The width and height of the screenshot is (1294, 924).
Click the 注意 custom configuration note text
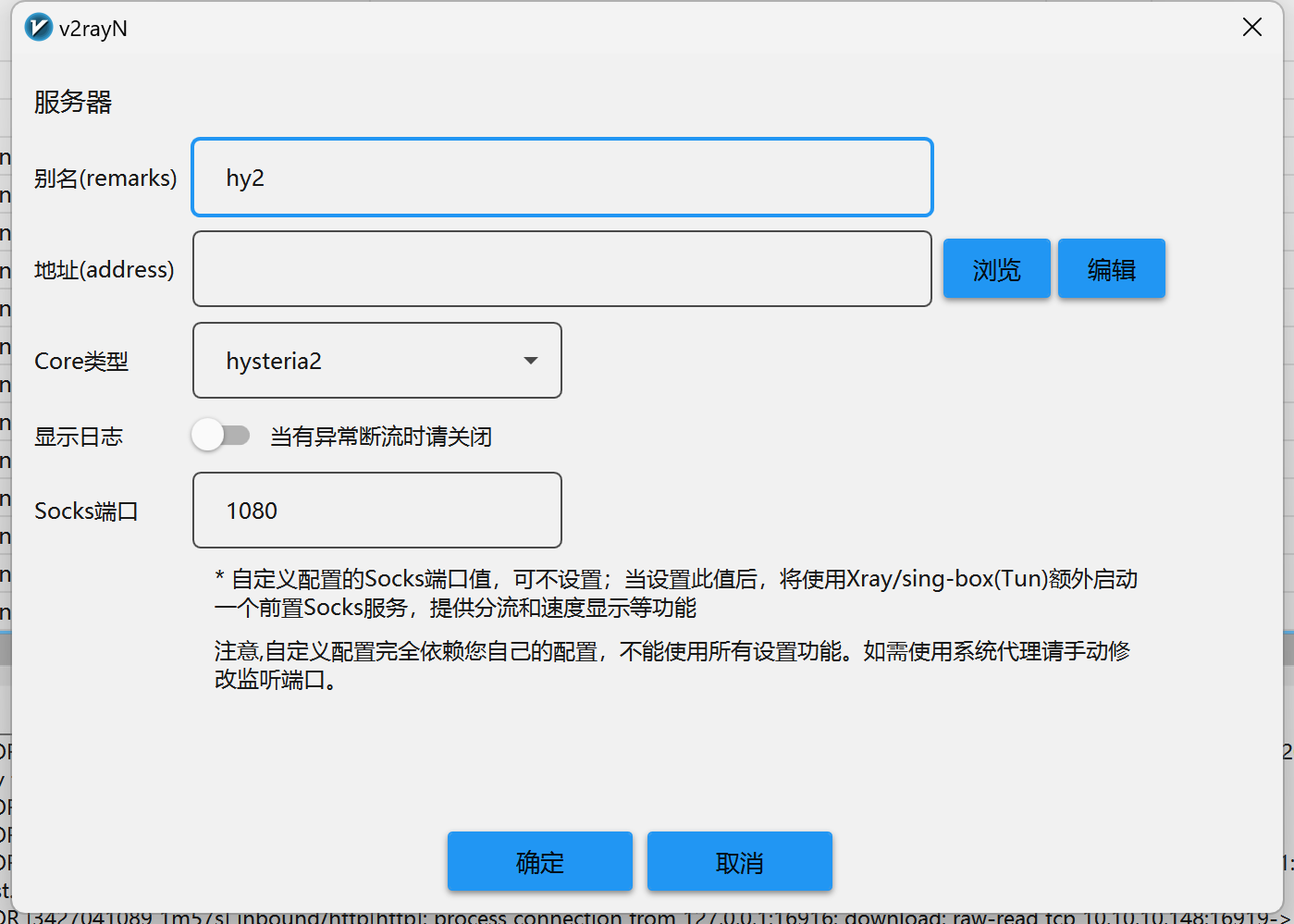coord(672,665)
